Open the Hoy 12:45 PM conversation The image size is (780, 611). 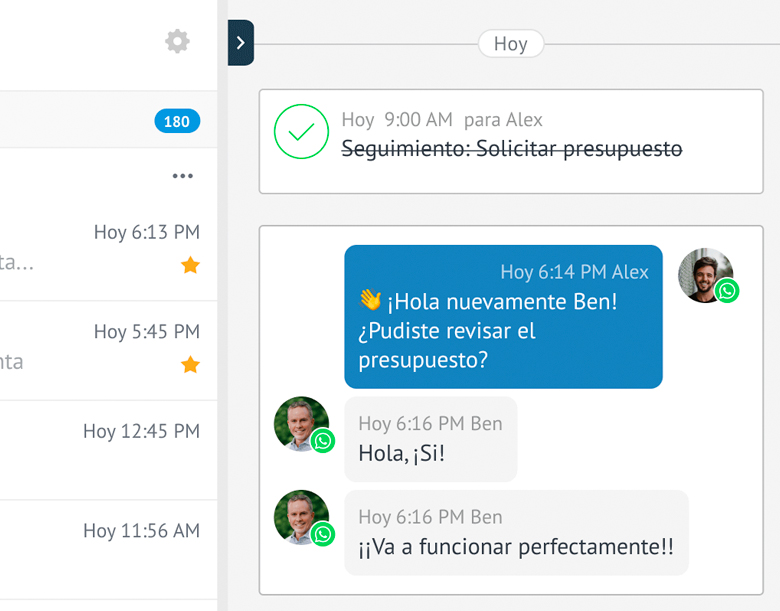coord(108,450)
